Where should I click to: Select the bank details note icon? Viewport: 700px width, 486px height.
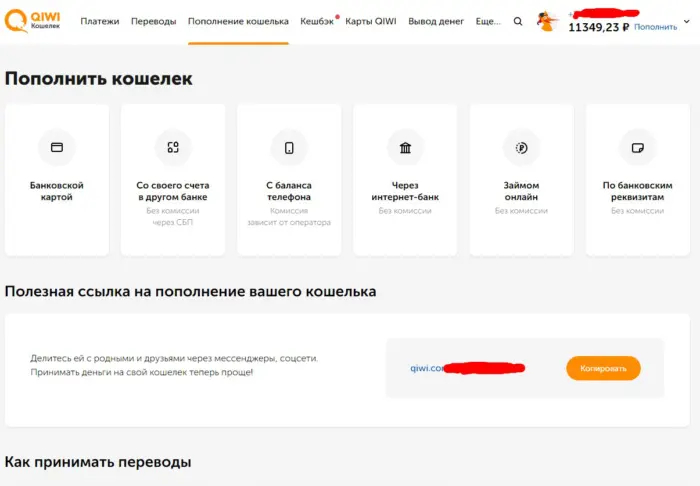638,147
